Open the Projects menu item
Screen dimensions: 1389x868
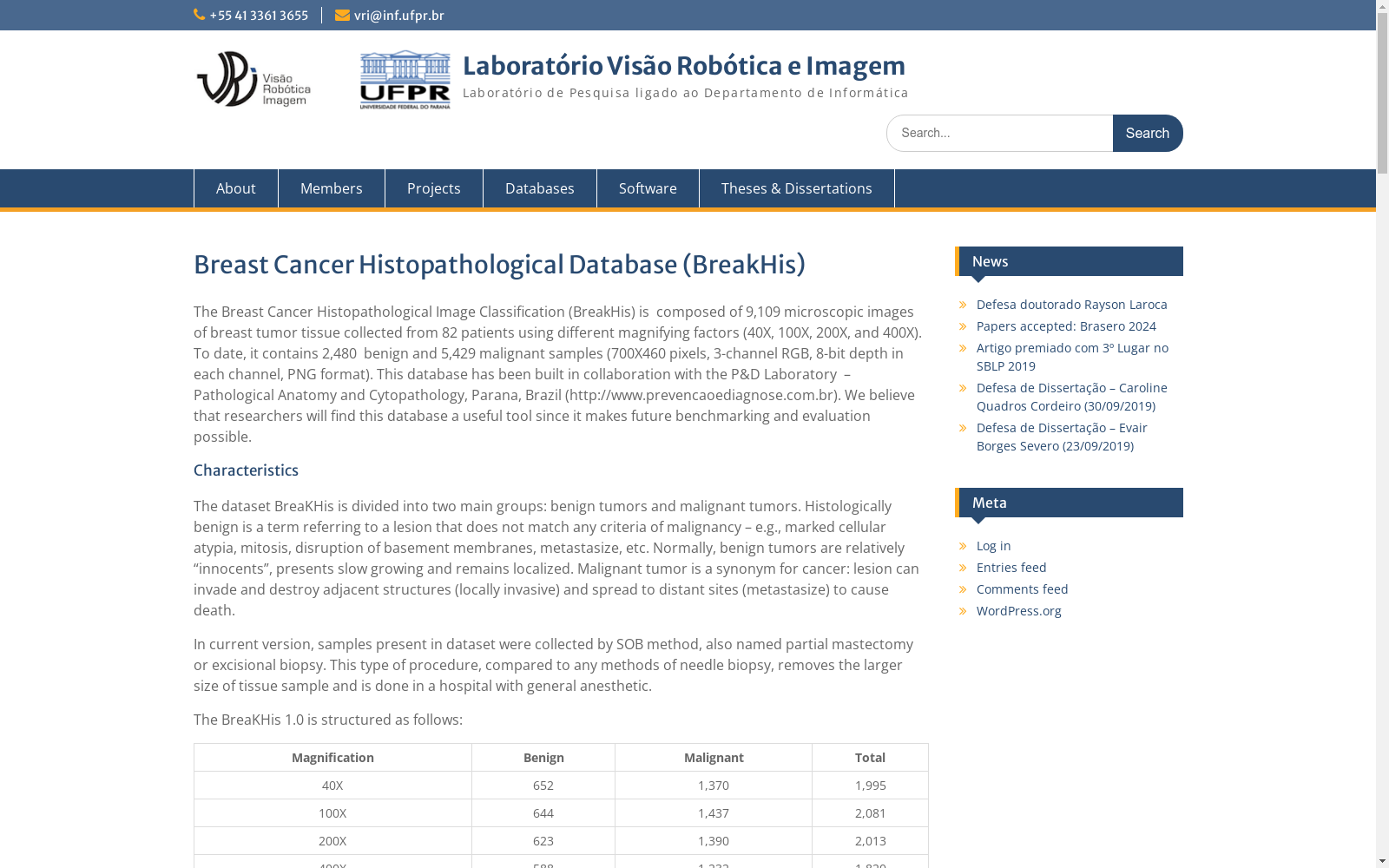tap(434, 188)
